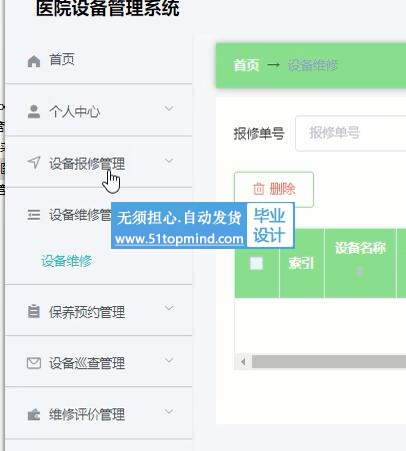Click the list icon beside 设备维修管理
This screenshot has height=451, width=406.
point(34,215)
